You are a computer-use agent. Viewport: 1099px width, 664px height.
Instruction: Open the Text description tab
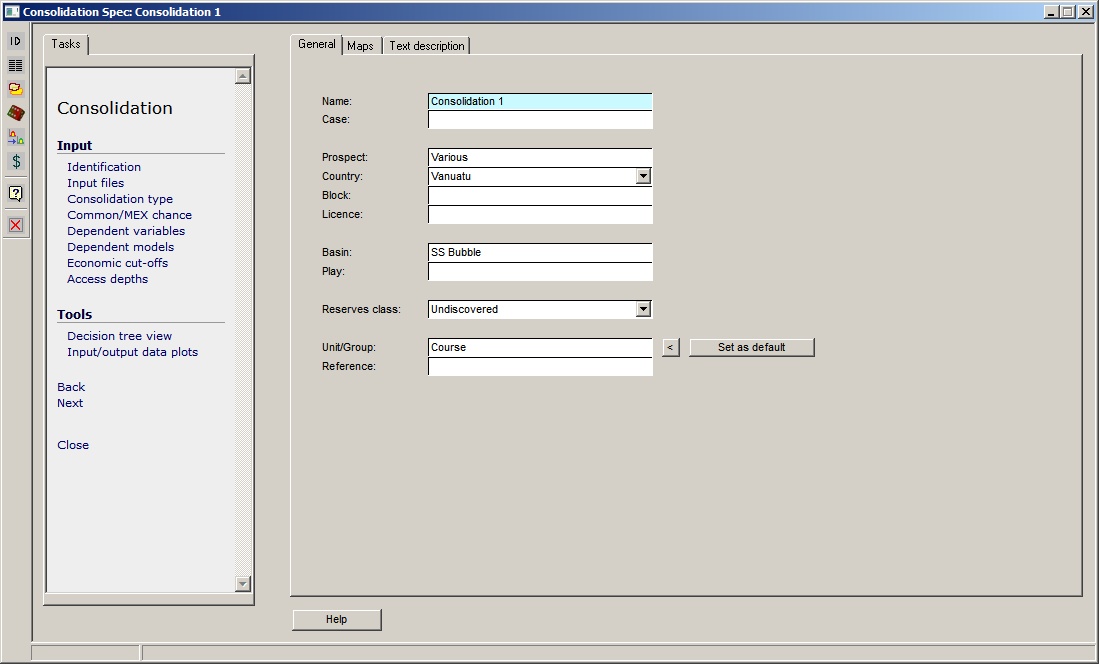pyautogui.click(x=427, y=46)
